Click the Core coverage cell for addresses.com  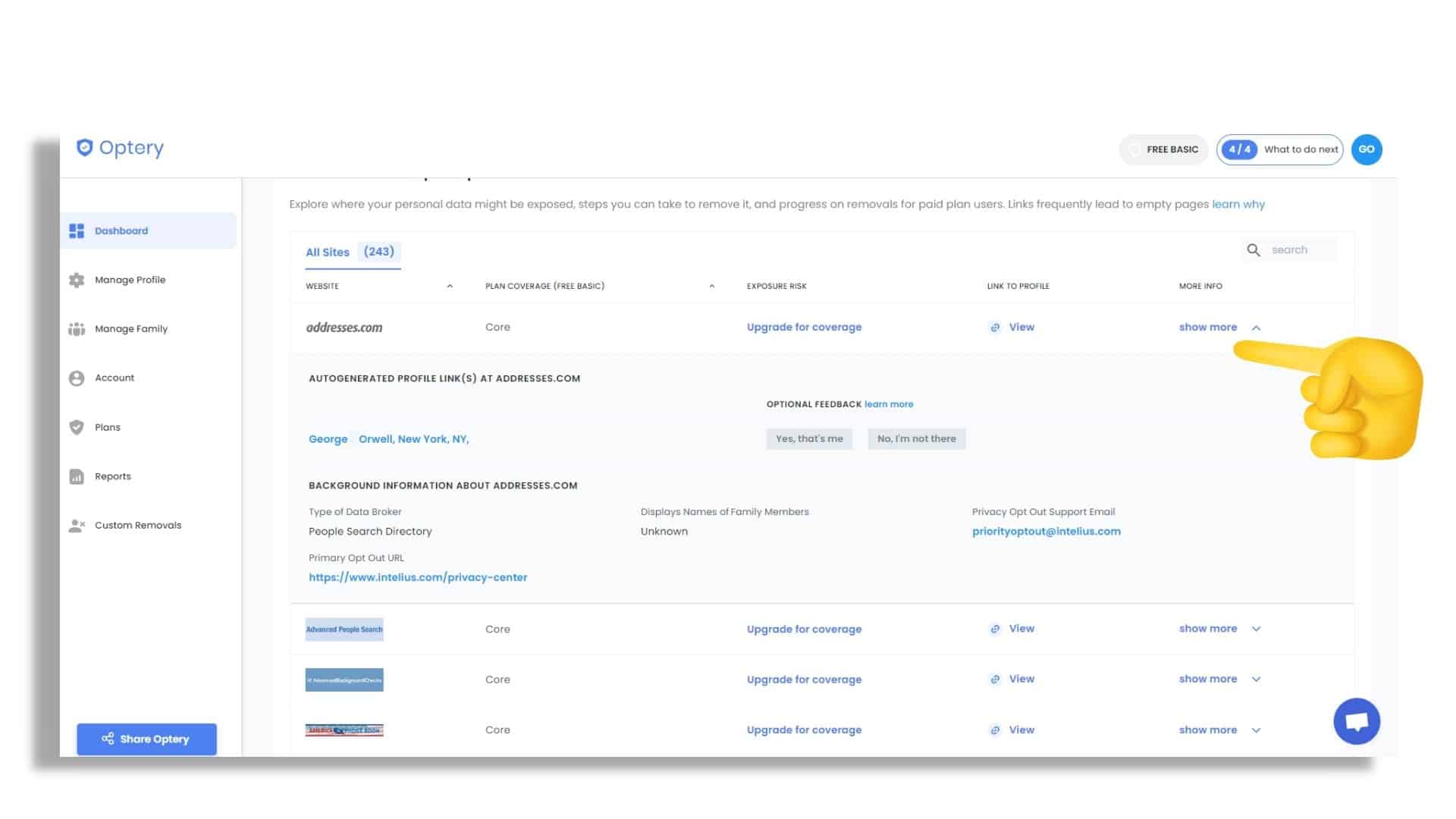coord(497,327)
